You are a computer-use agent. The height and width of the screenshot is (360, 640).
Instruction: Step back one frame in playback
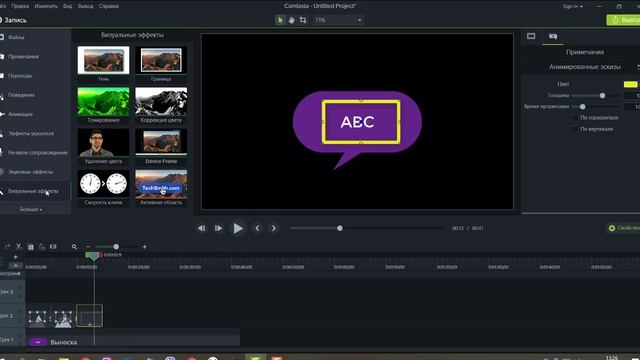[x=202, y=228]
